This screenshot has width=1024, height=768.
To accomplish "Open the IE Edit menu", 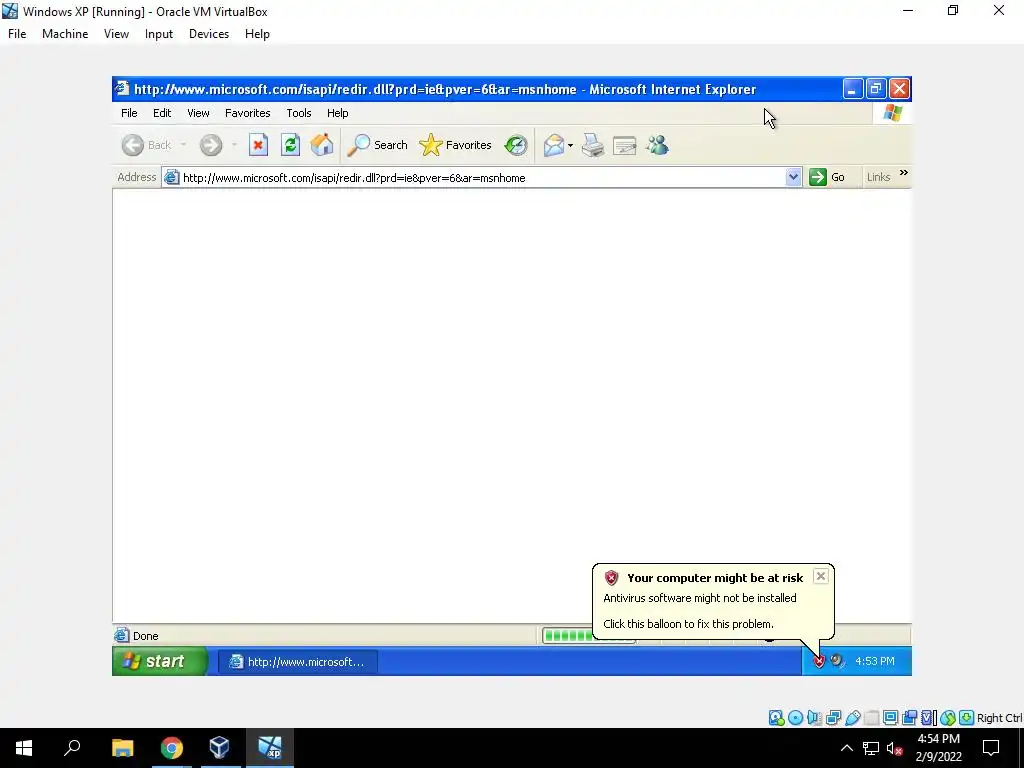I will pos(162,113).
